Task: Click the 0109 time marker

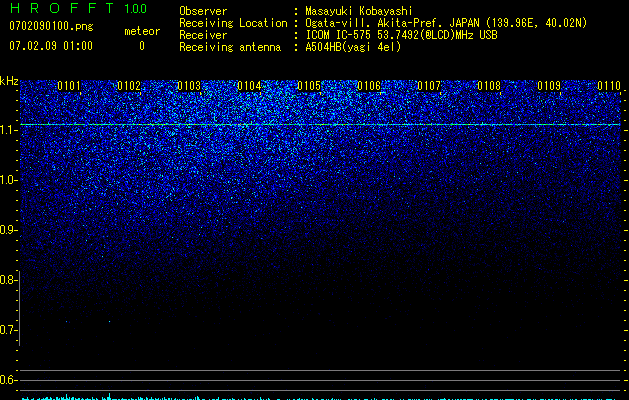Action: [549, 86]
